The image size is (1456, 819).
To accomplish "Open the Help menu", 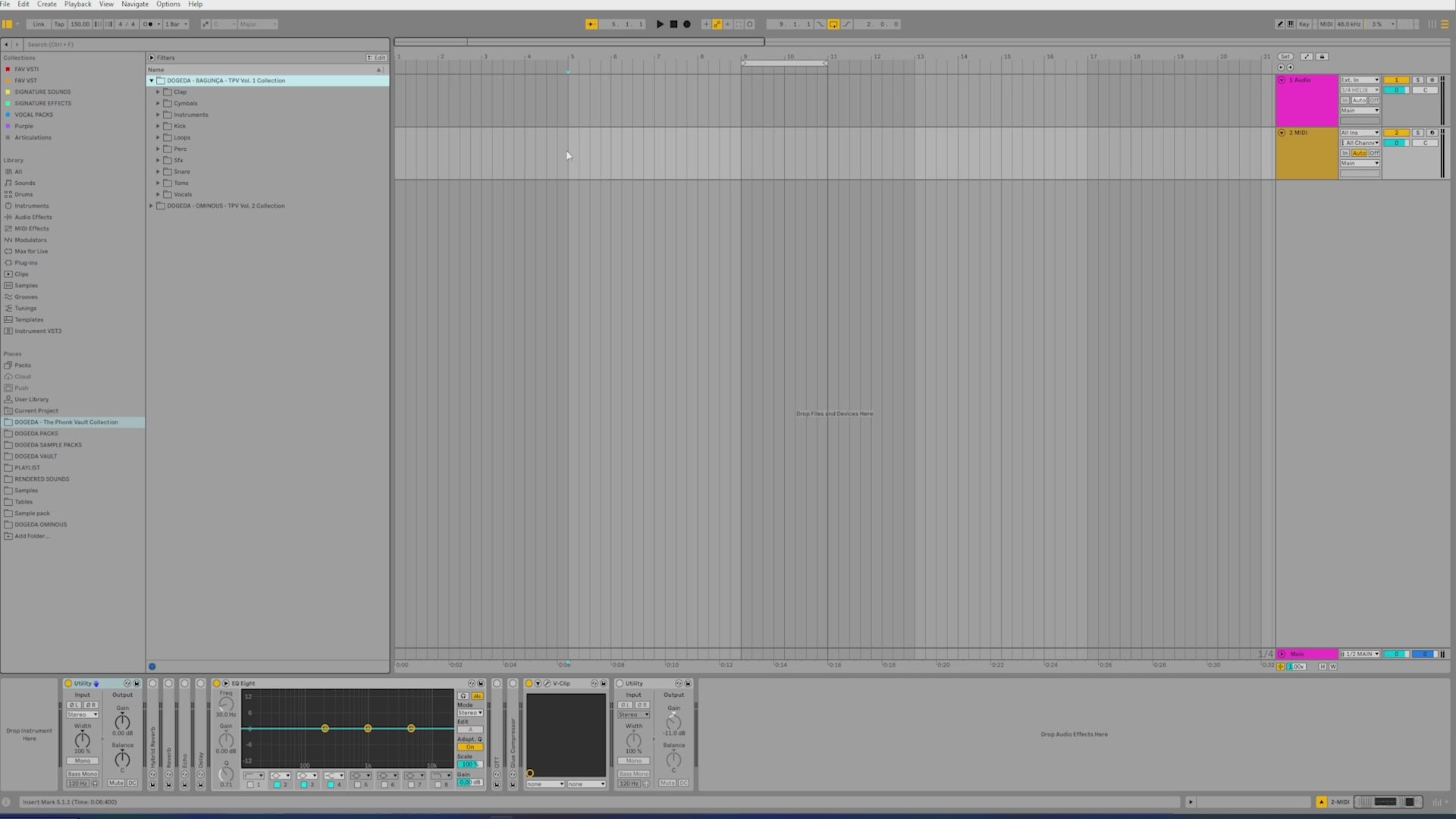I will point(195,5).
